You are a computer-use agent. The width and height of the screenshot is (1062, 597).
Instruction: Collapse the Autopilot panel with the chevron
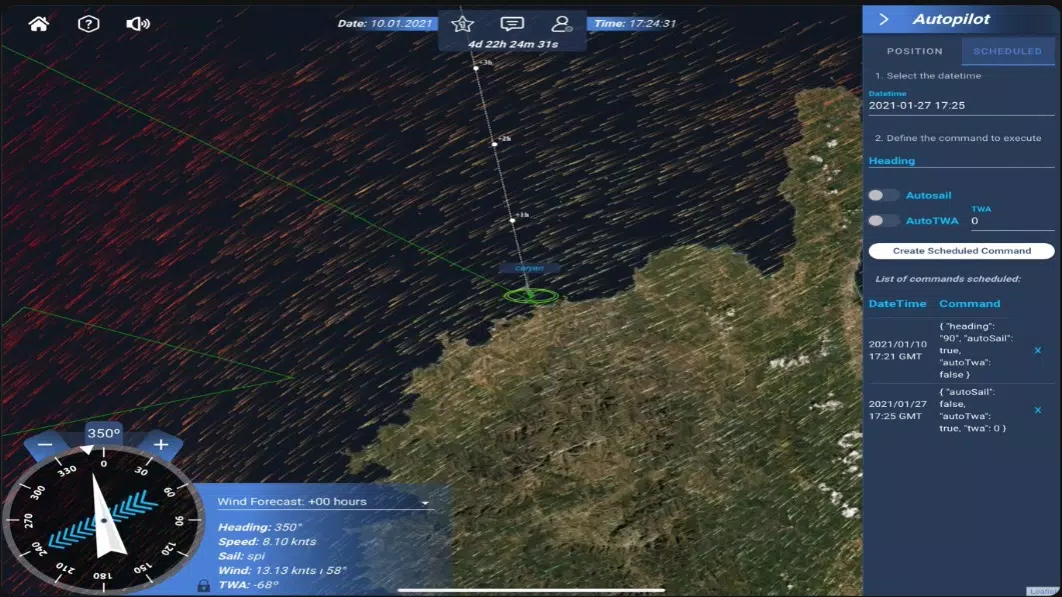pos(883,18)
